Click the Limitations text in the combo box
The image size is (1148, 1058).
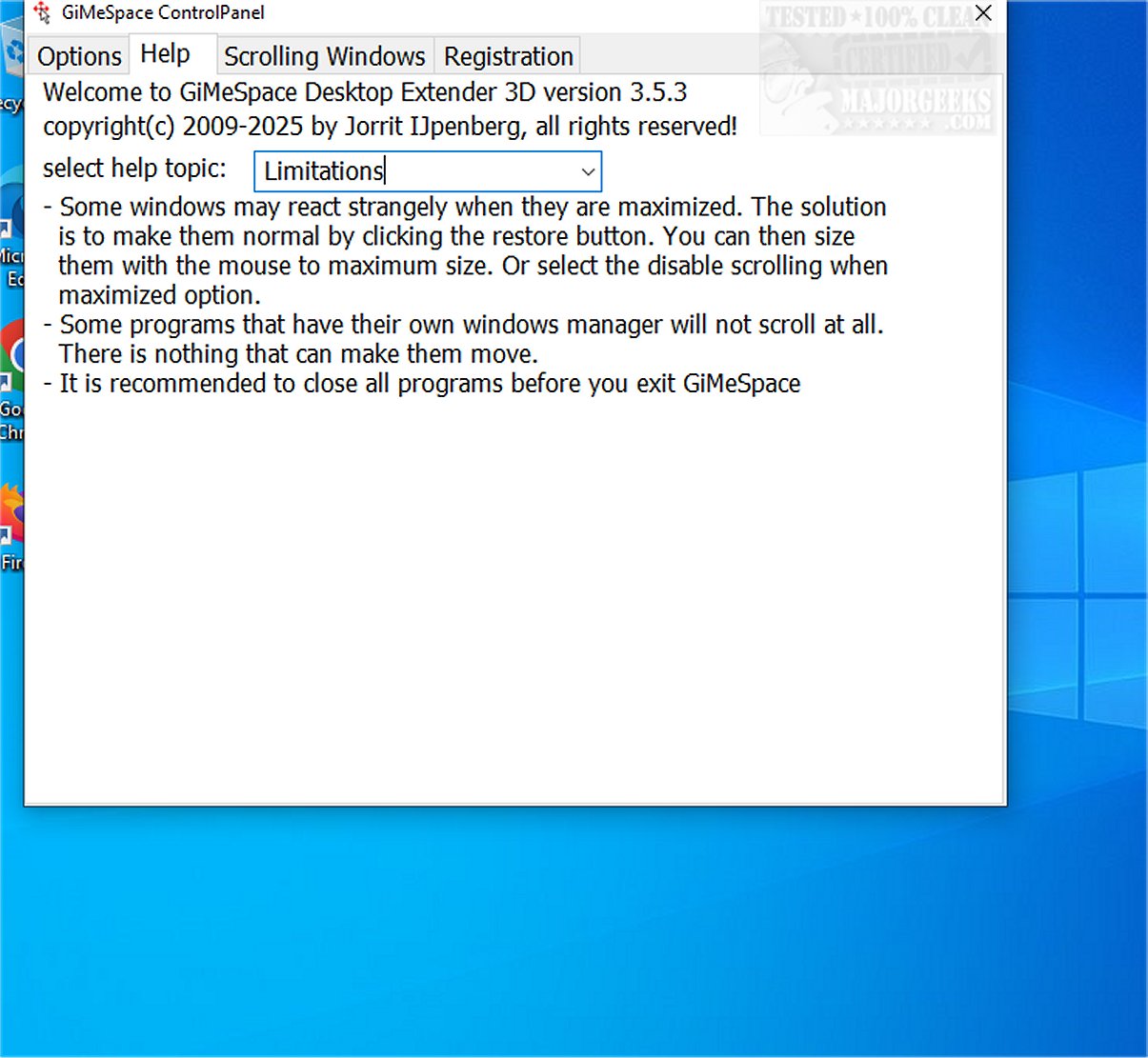[324, 171]
